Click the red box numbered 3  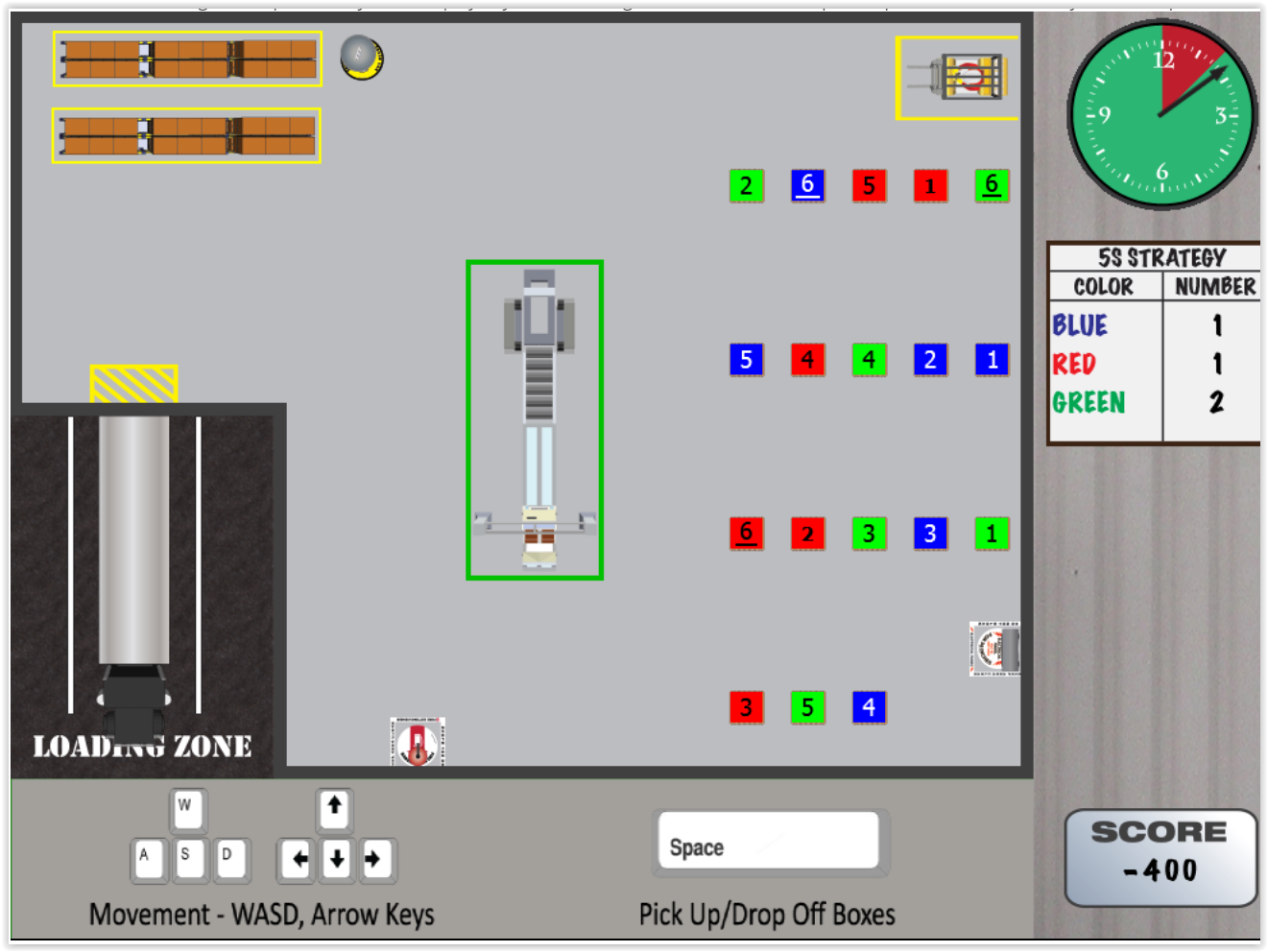click(x=746, y=707)
